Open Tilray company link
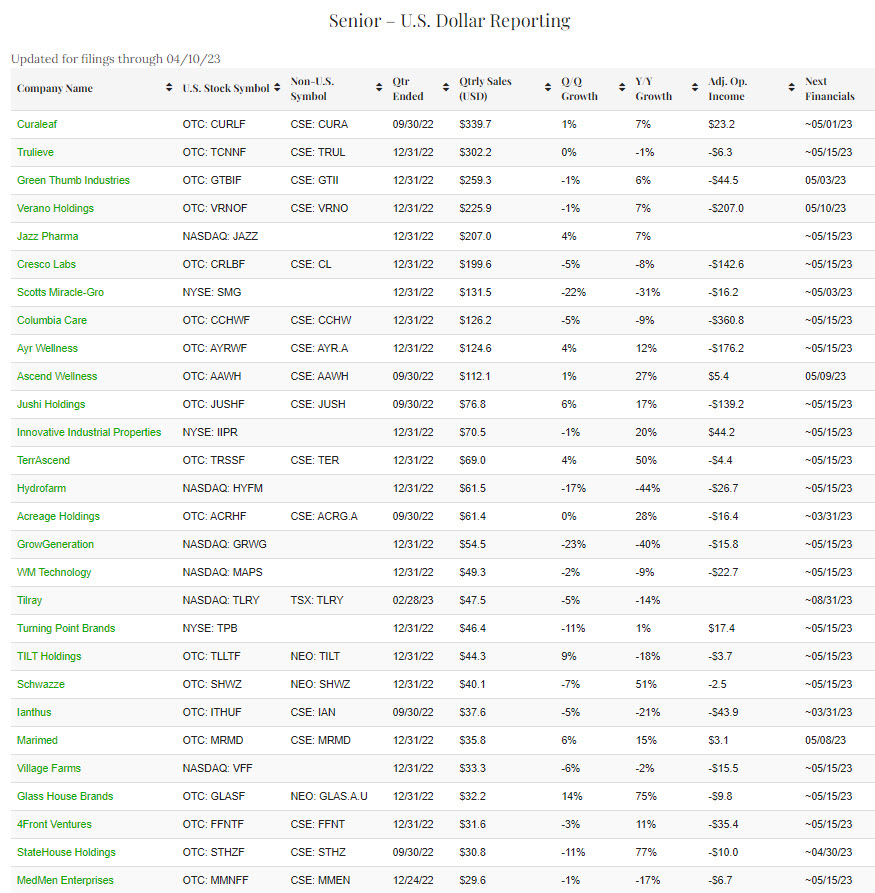 [30, 600]
